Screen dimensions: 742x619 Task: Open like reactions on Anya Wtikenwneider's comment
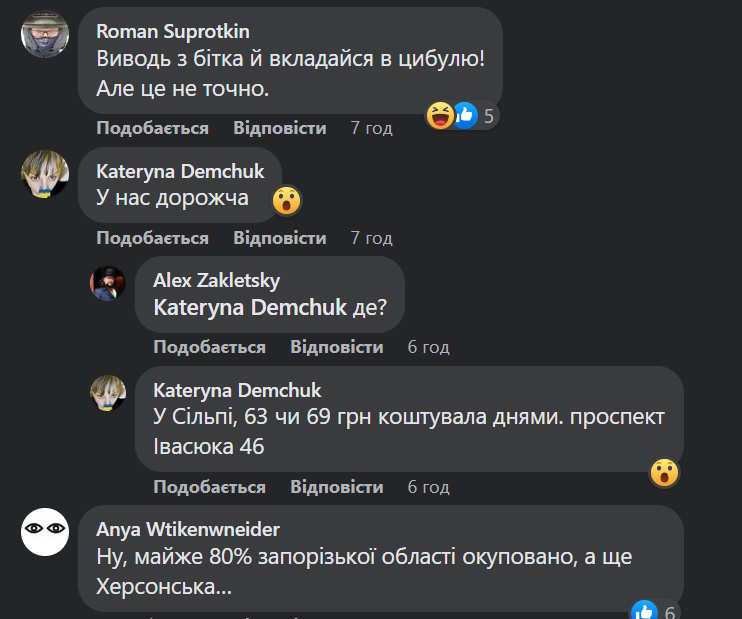655,612
